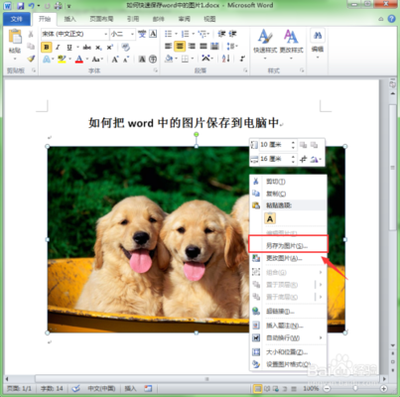Click the Print Layout view icon

coord(257,389)
